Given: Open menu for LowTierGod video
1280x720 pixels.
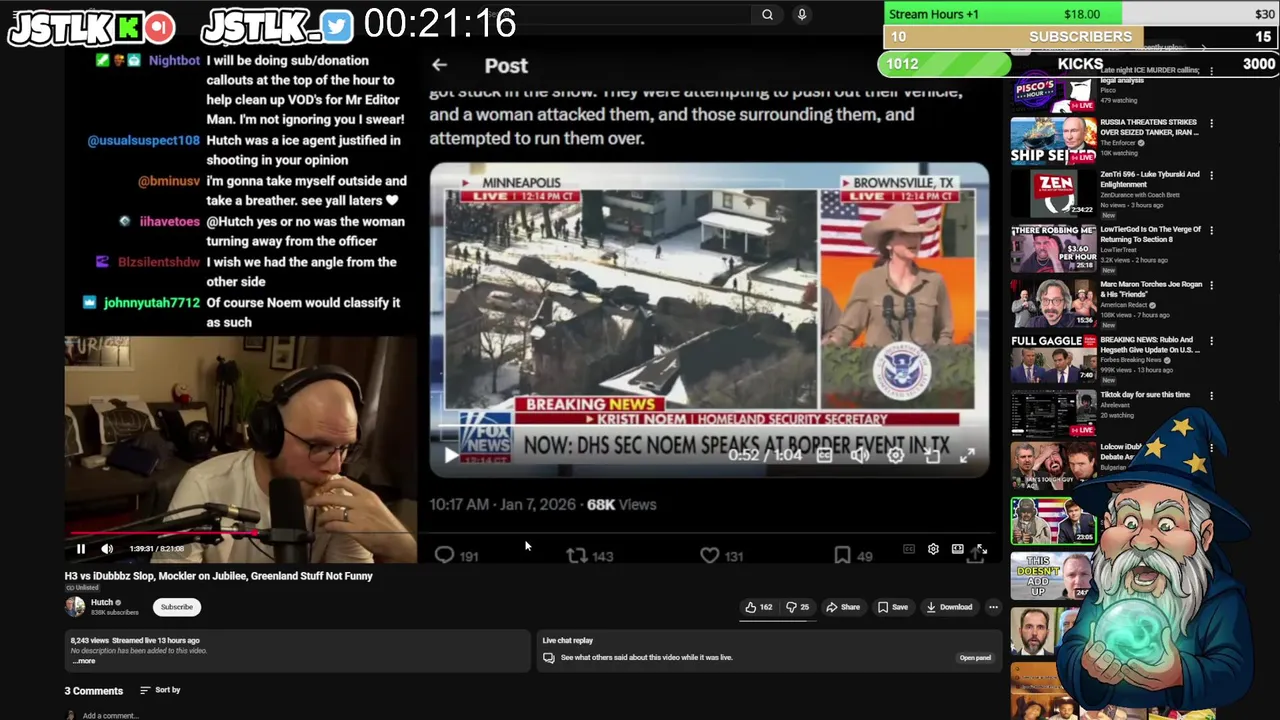Looking at the screenshot, I should 1211,231.
